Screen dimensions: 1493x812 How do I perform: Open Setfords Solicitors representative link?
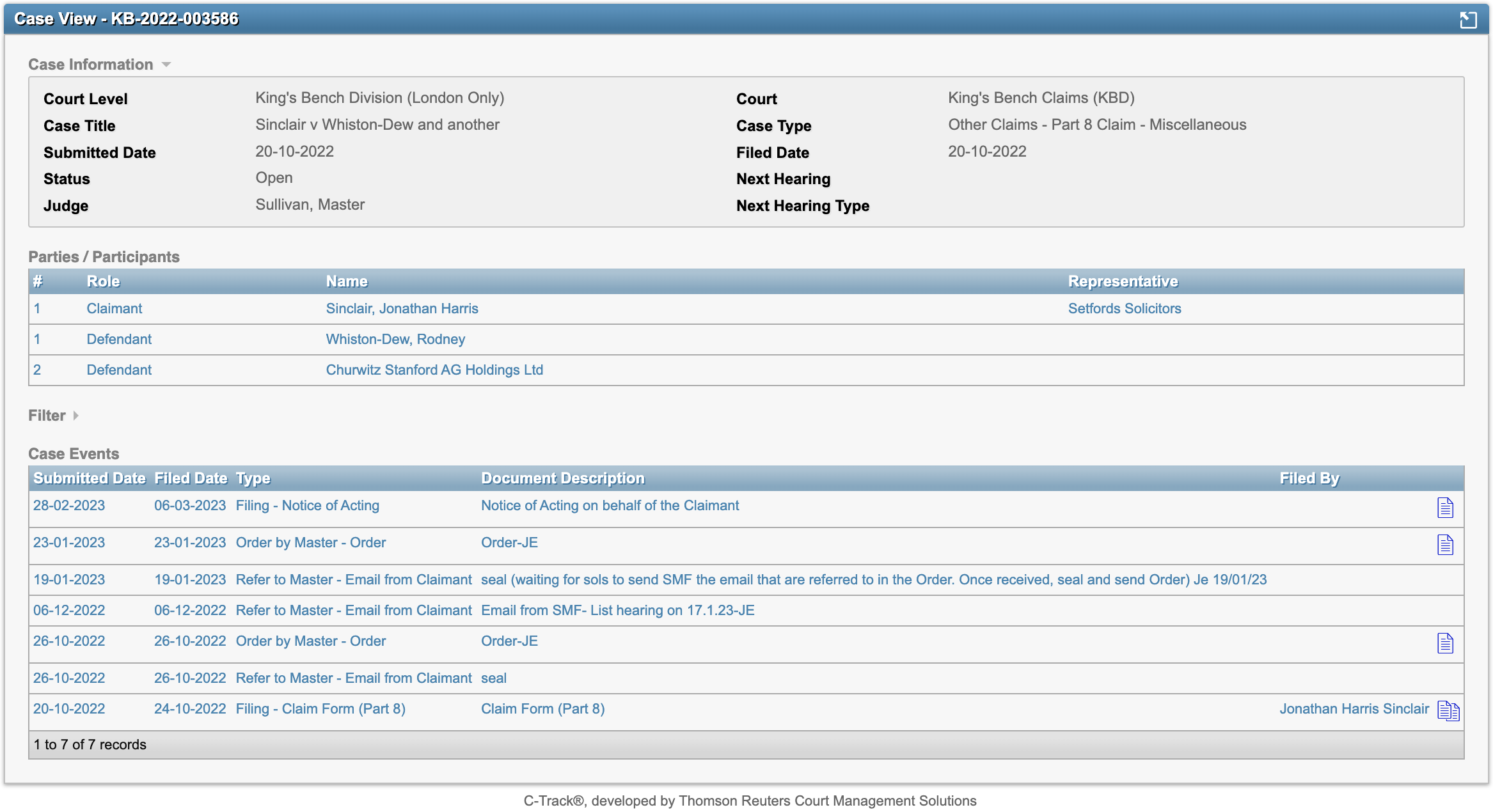(1124, 308)
